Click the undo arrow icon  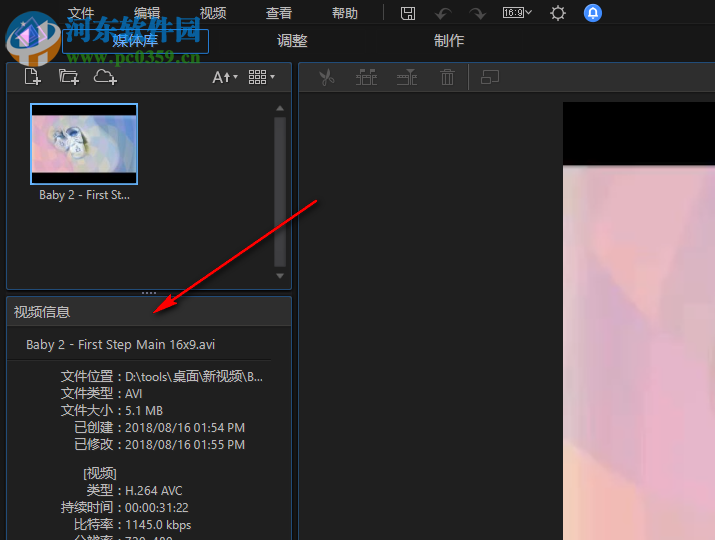coord(442,14)
